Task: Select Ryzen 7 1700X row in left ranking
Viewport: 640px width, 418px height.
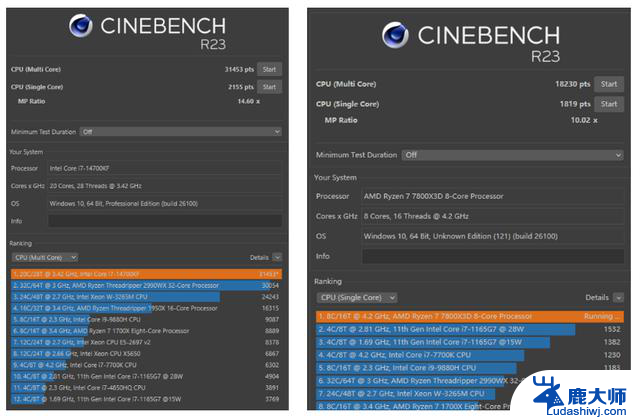Action: click(x=147, y=331)
